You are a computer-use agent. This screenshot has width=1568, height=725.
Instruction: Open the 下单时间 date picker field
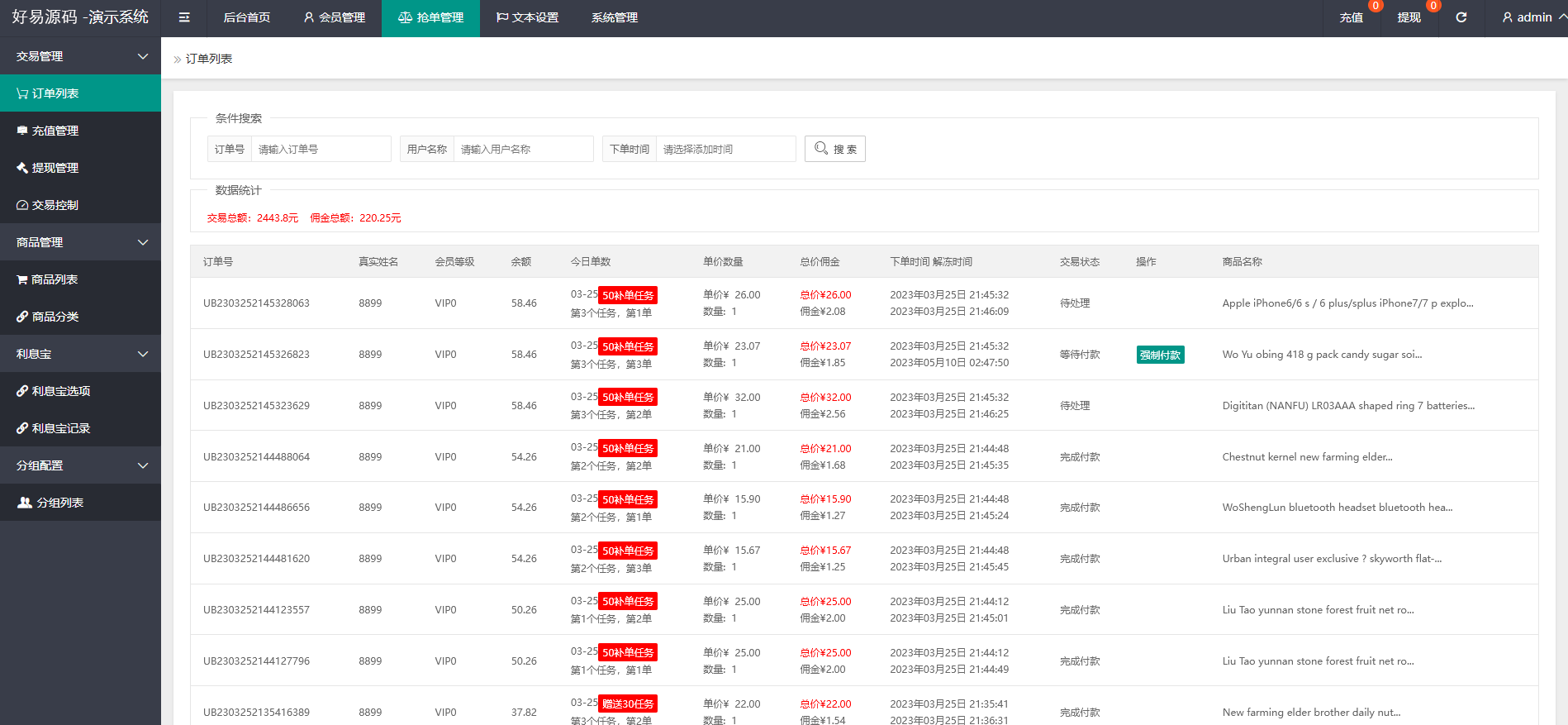click(725, 149)
